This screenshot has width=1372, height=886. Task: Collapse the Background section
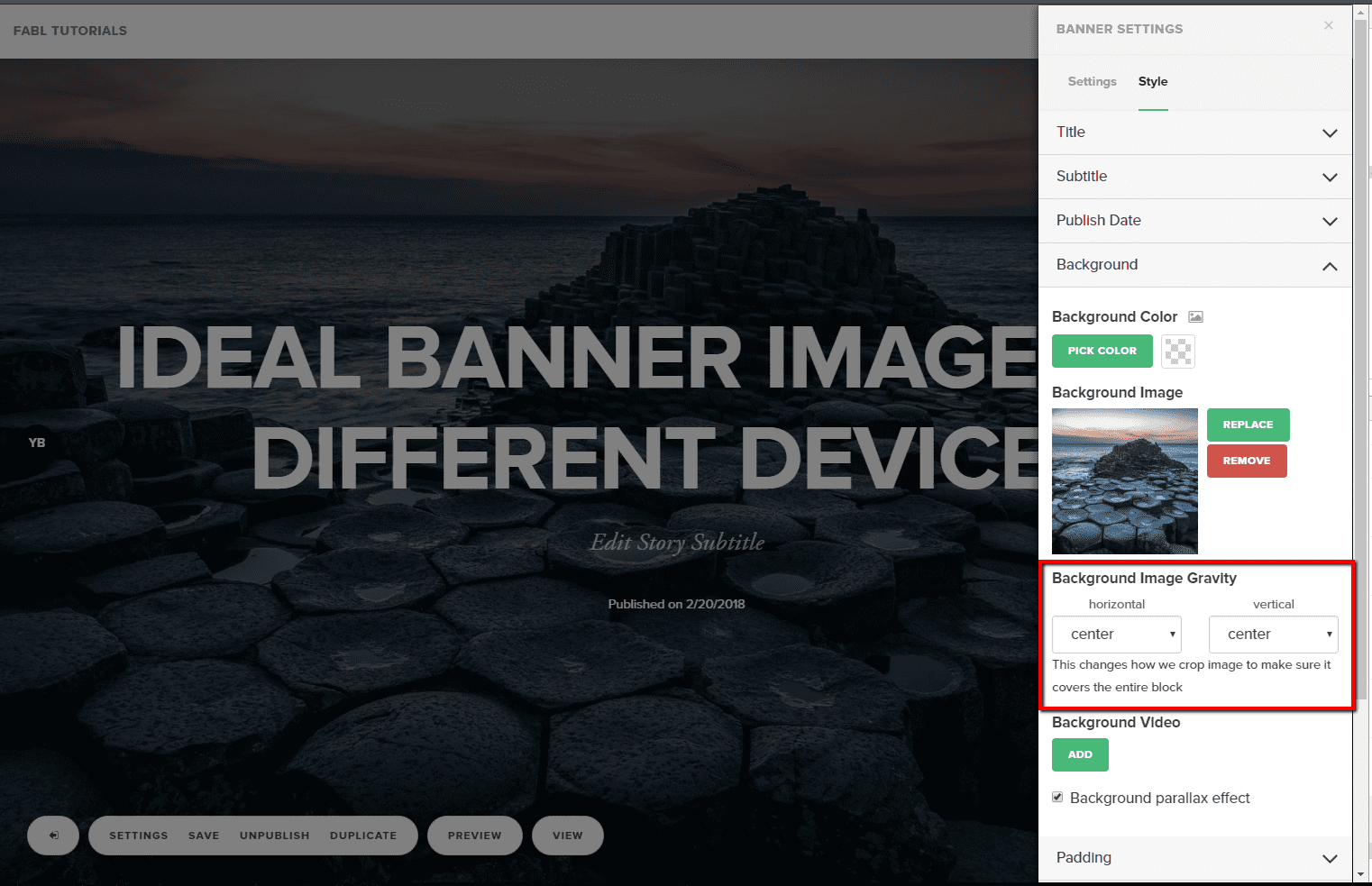click(1194, 265)
